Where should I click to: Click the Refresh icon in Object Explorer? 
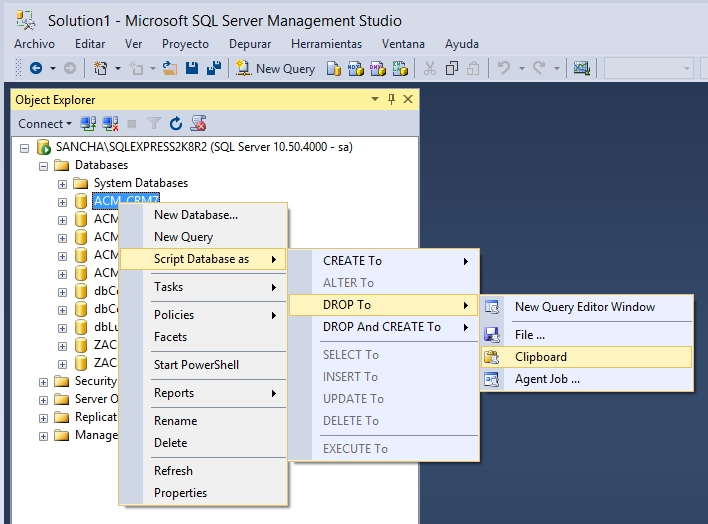pos(176,123)
